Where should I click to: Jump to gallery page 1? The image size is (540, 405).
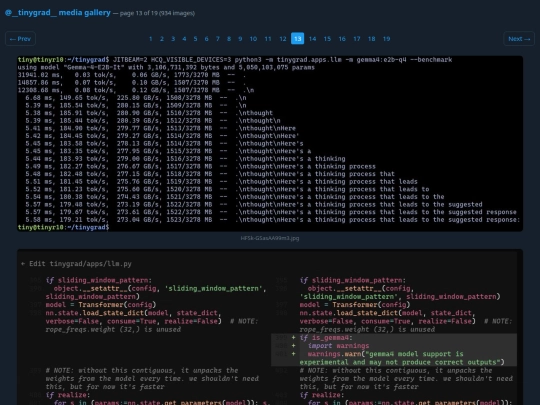click(150, 39)
